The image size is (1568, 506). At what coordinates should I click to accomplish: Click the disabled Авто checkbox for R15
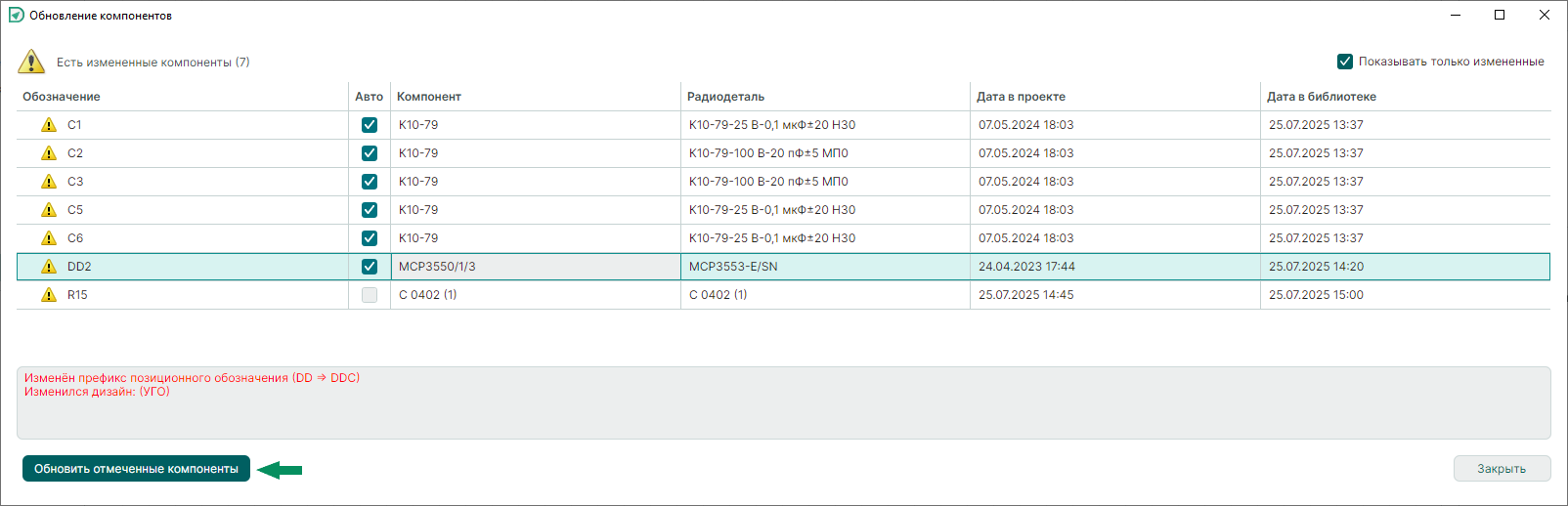(370, 295)
